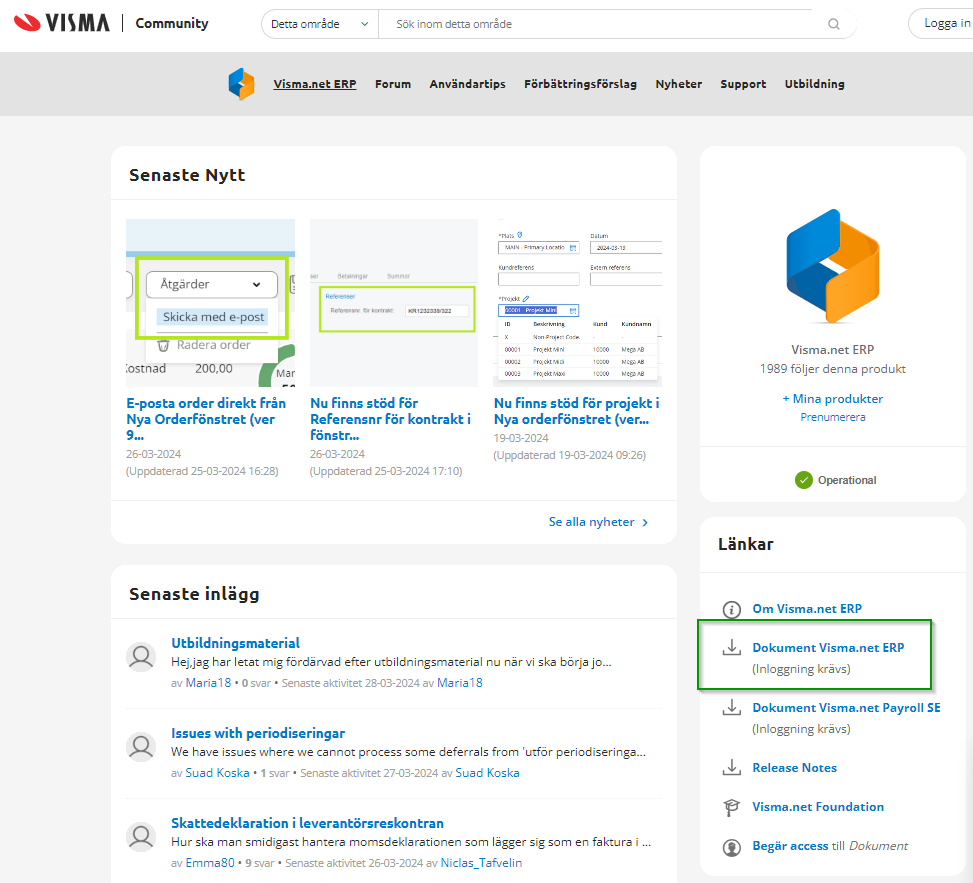Click the + Mina produkter link
Screen dimensions: 973x883
833,398
